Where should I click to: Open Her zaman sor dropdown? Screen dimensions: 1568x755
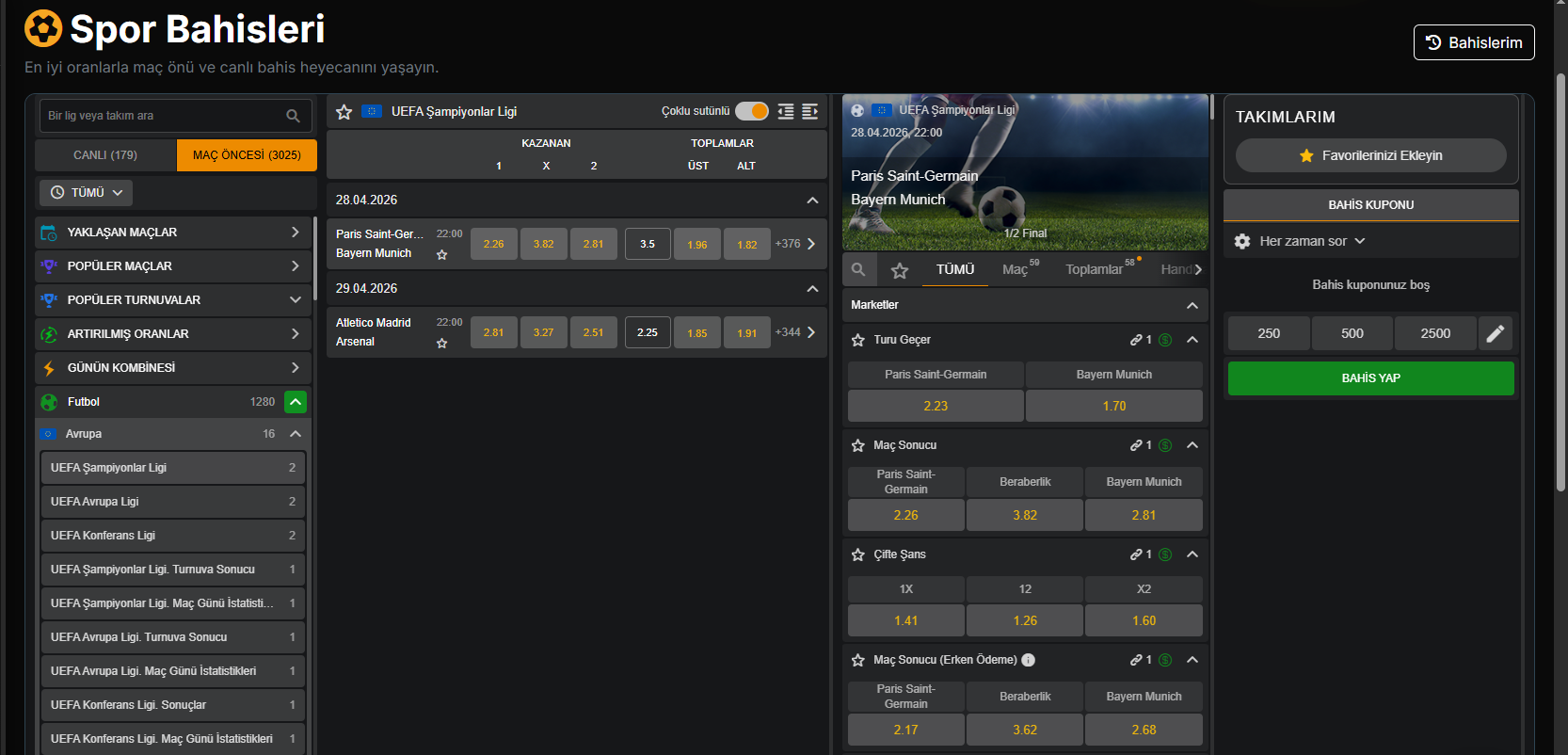[1312, 241]
